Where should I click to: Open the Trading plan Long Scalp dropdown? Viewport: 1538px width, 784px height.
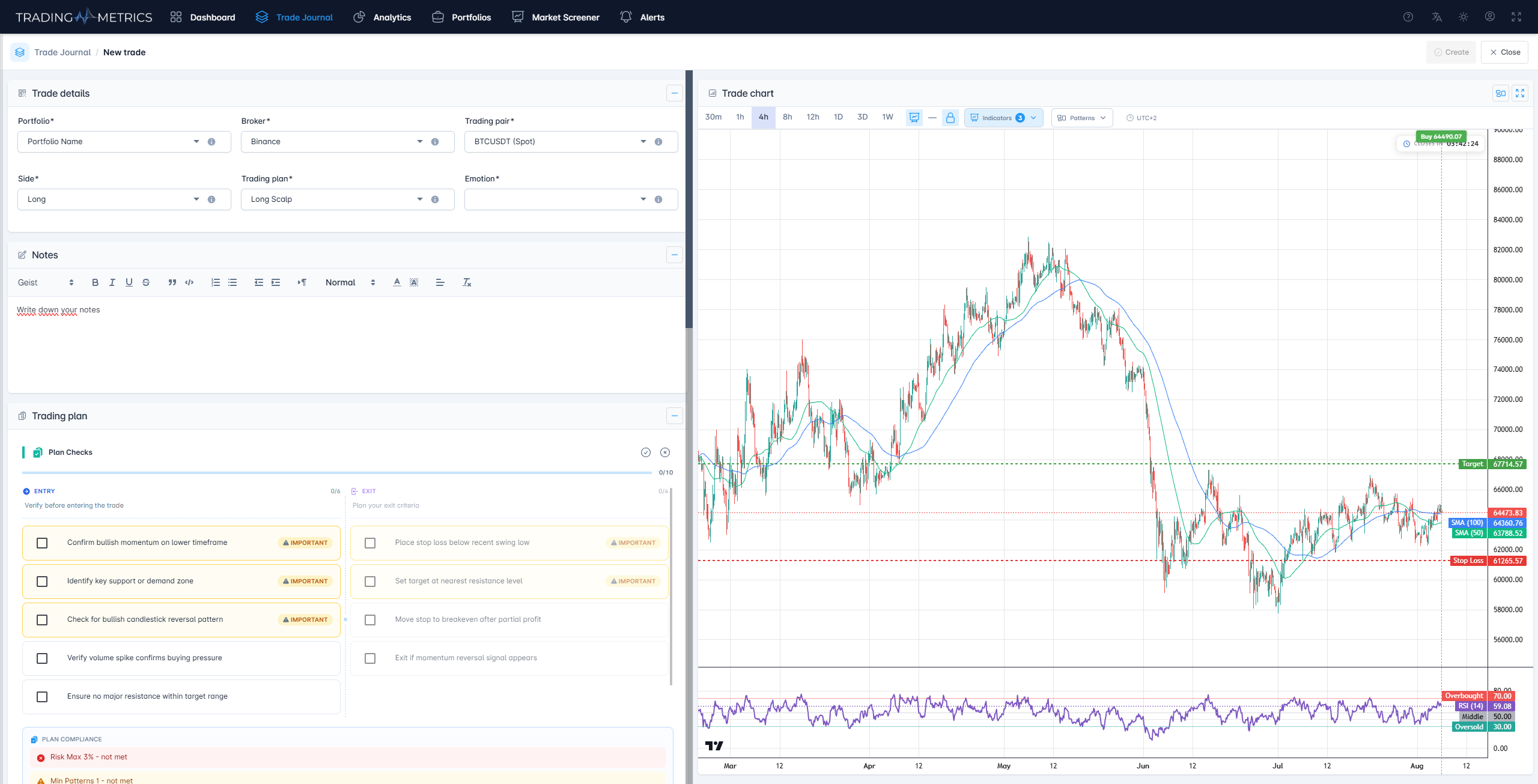pos(348,199)
